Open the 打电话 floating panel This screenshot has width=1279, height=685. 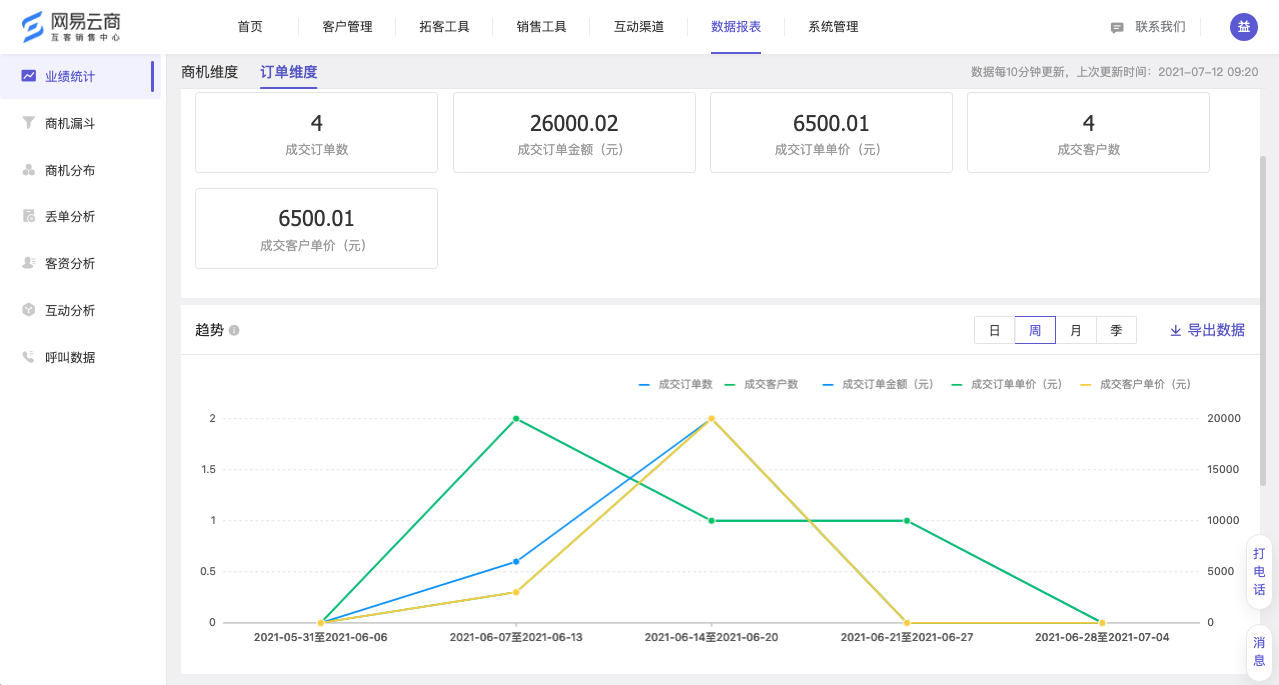(1259, 572)
